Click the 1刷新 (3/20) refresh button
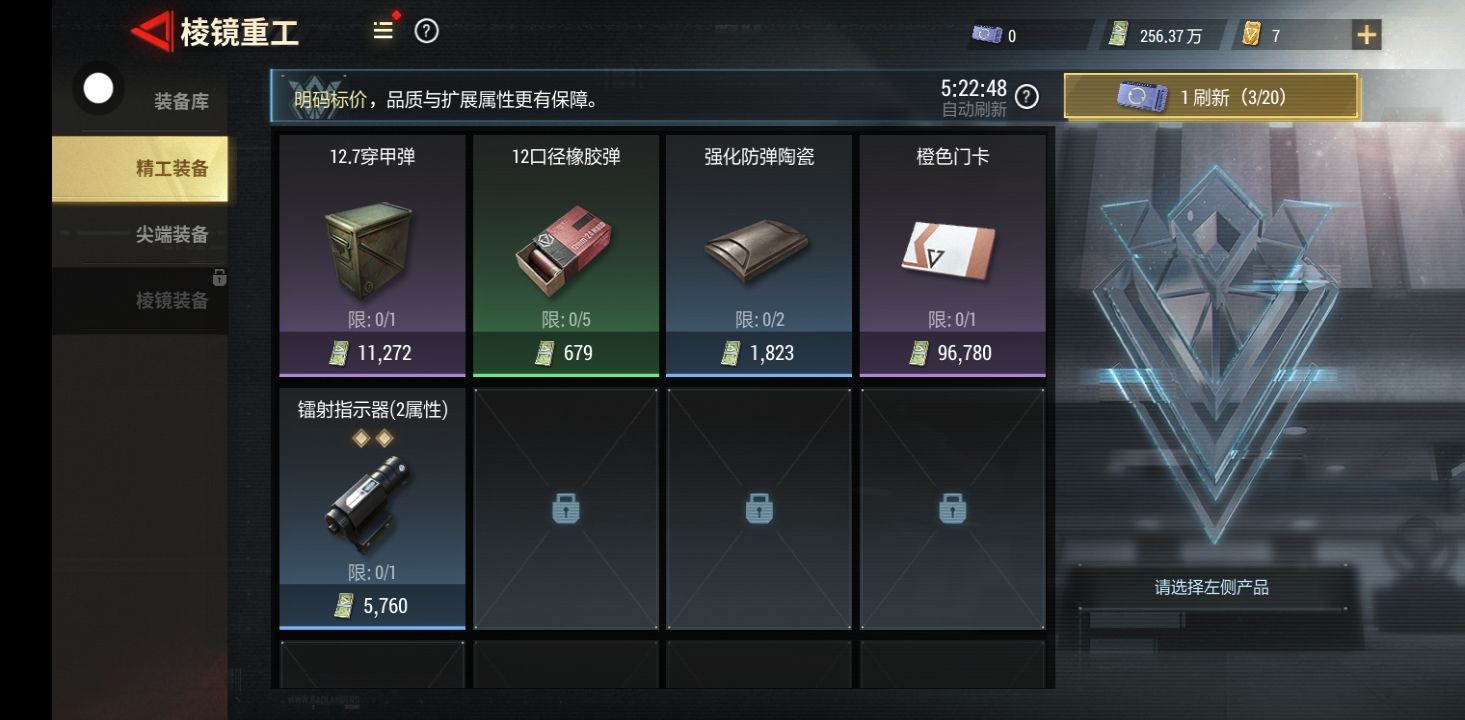The image size is (1465, 720). (1211, 97)
